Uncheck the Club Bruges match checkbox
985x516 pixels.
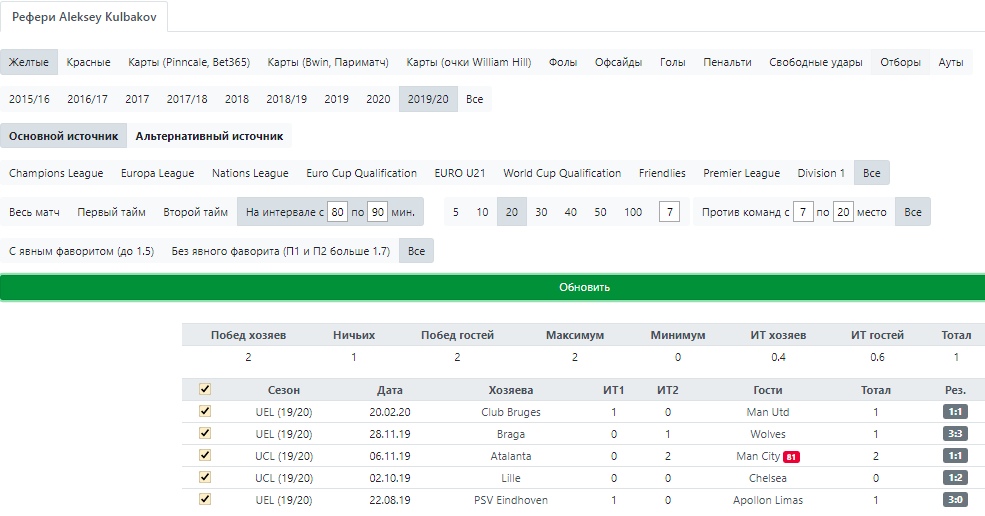pyautogui.click(x=205, y=411)
